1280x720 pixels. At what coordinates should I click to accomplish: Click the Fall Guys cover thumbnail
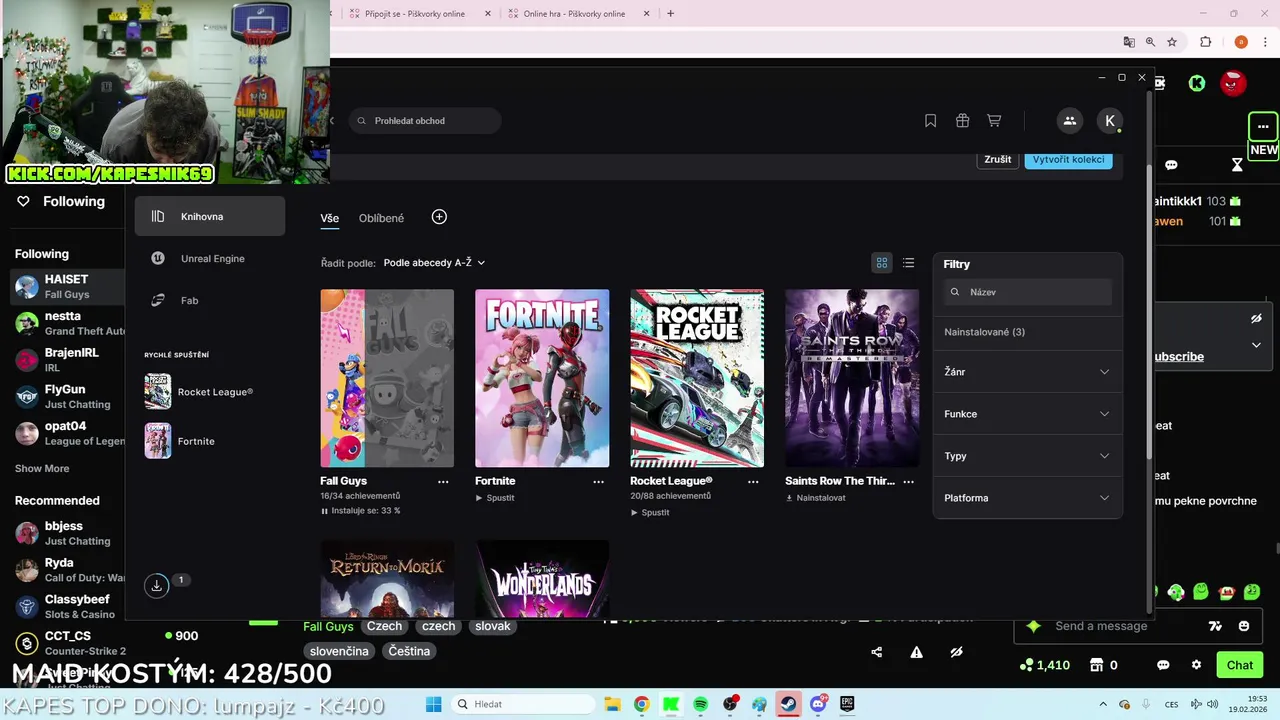pos(387,378)
